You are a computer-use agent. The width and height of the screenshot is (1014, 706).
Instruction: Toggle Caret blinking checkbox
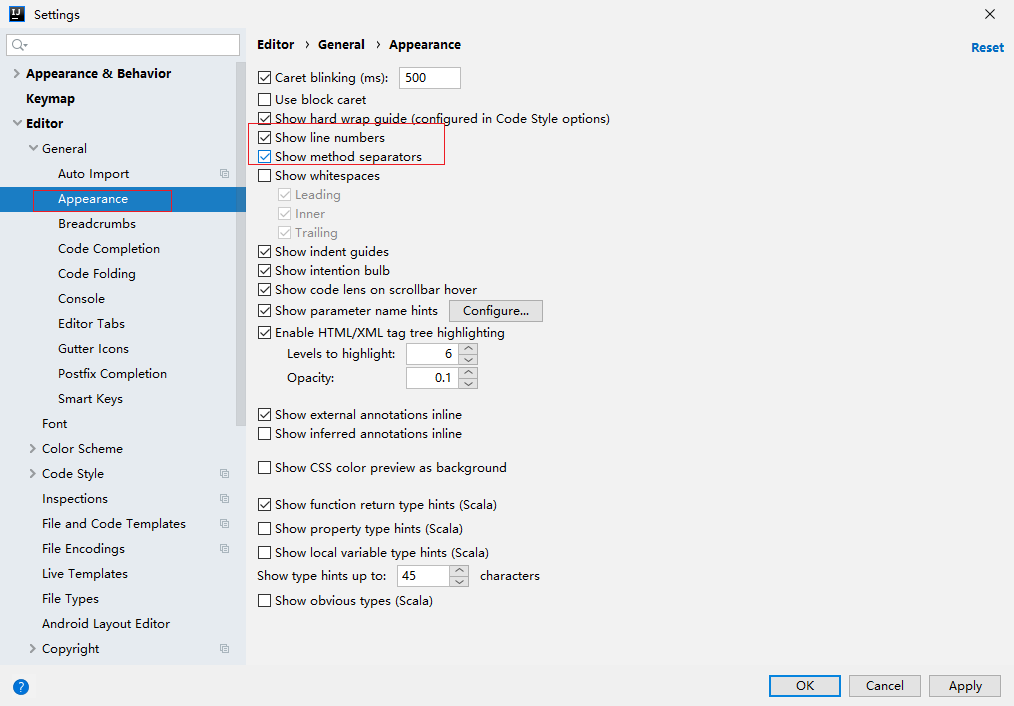coord(264,78)
